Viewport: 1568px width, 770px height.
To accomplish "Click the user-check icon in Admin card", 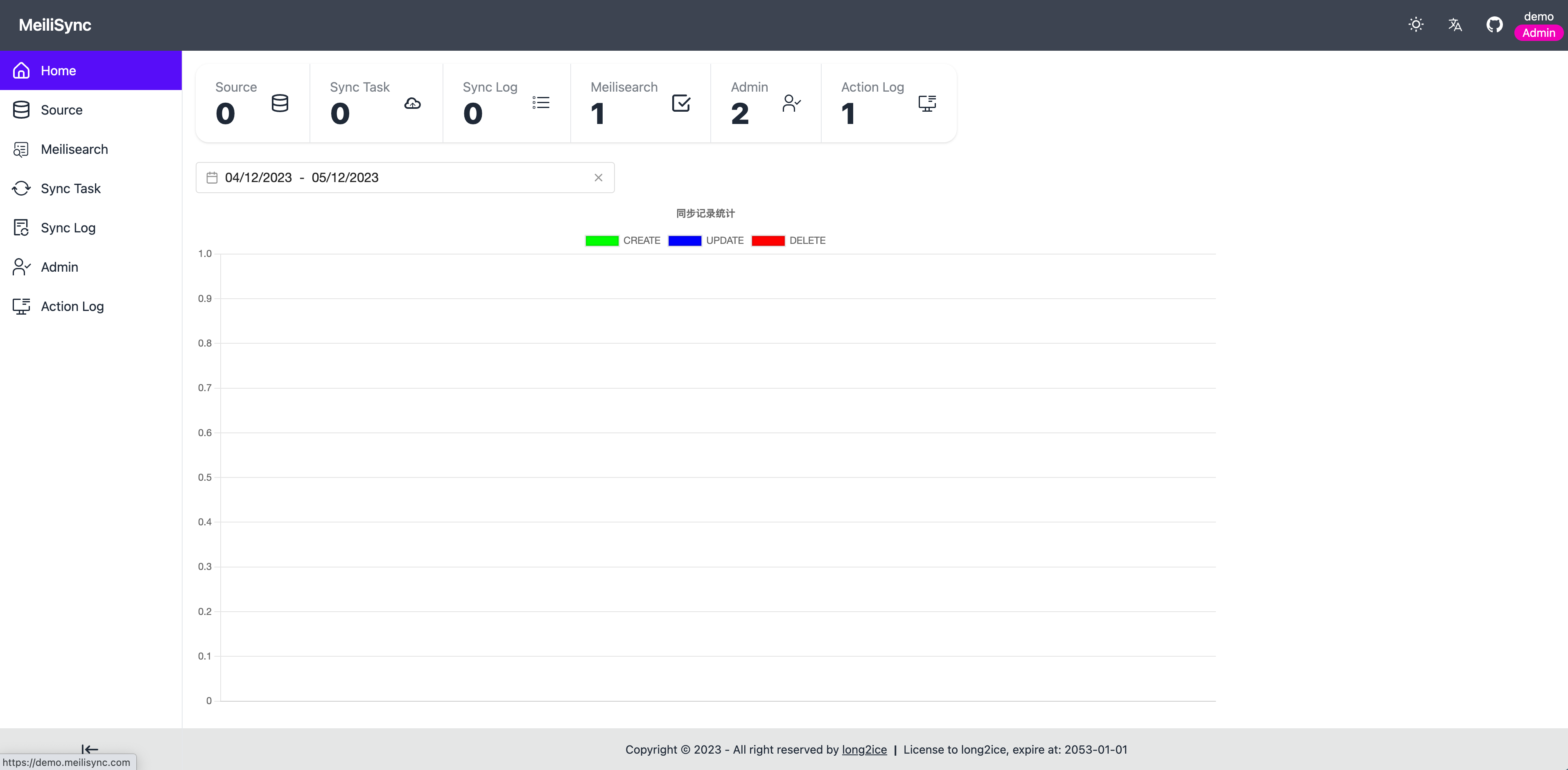I will click(791, 104).
